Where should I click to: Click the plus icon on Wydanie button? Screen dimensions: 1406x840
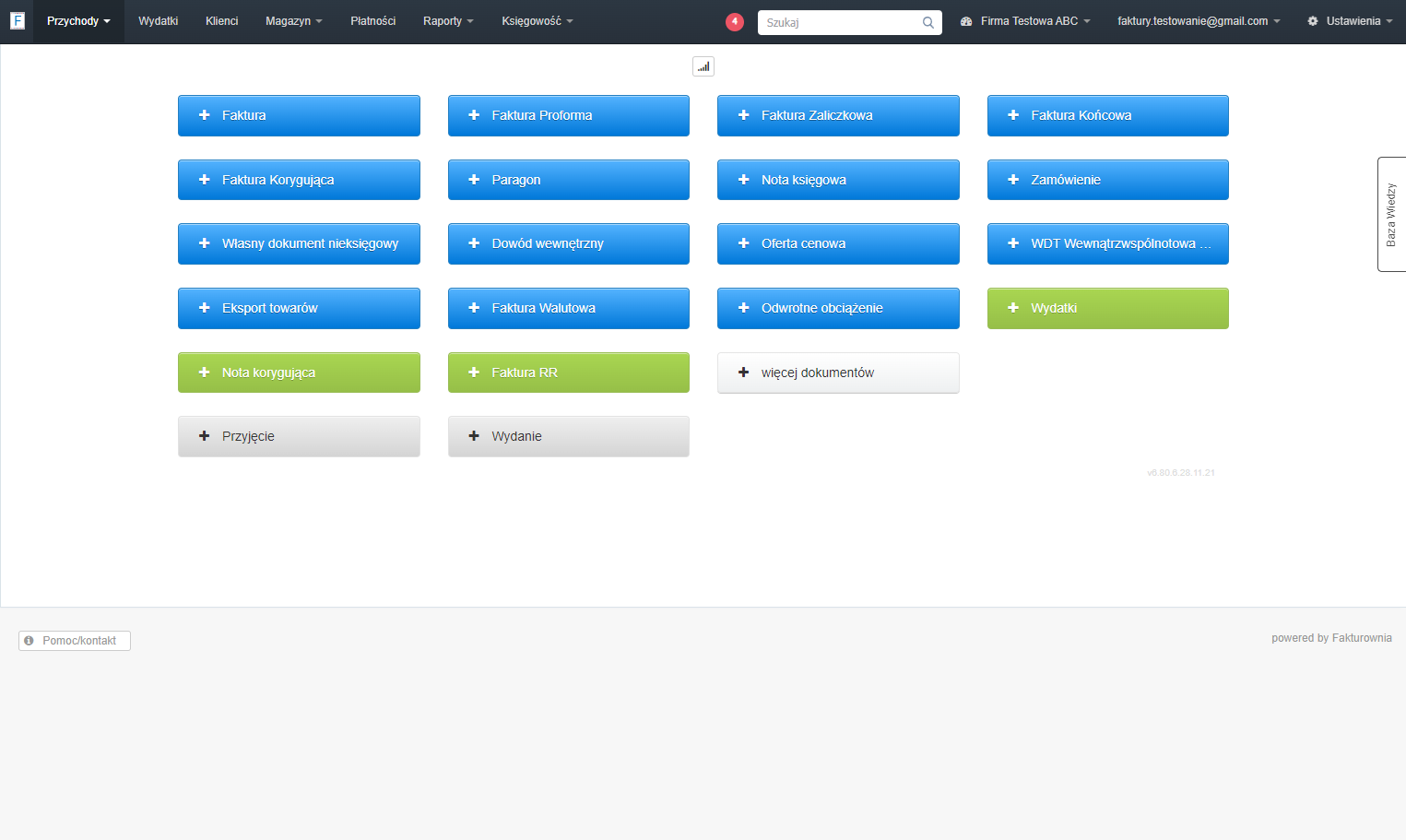click(x=474, y=436)
